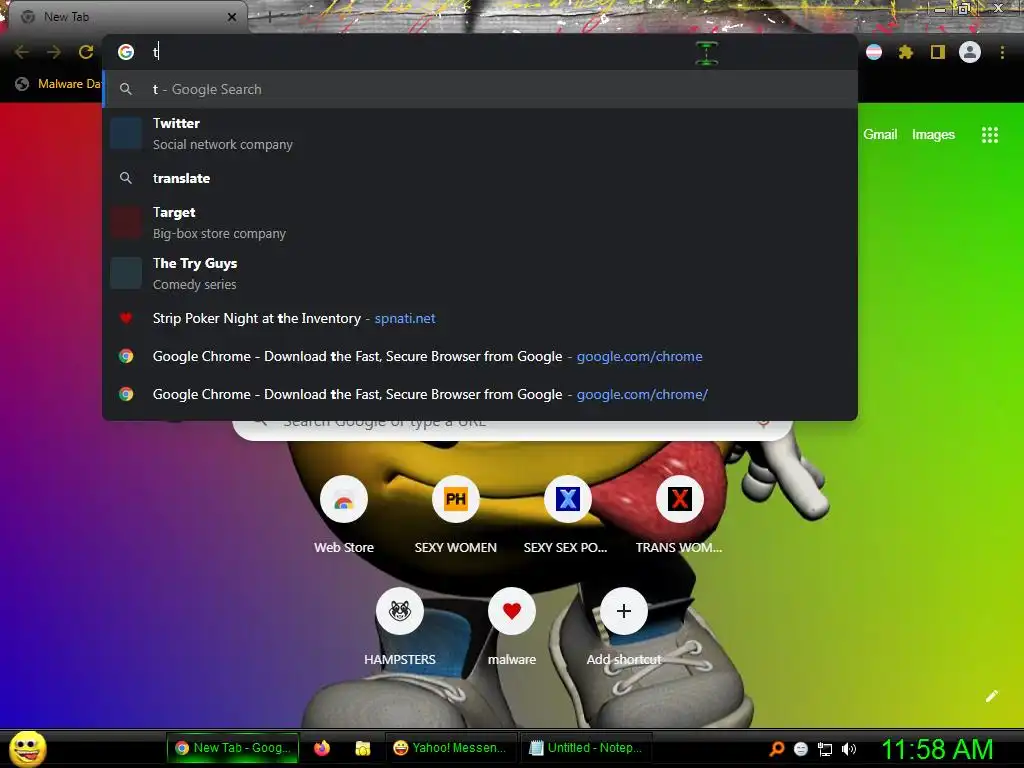Open the side panel icon
Image resolution: width=1024 pixels, height=768 pixels.
click(938, 52)
